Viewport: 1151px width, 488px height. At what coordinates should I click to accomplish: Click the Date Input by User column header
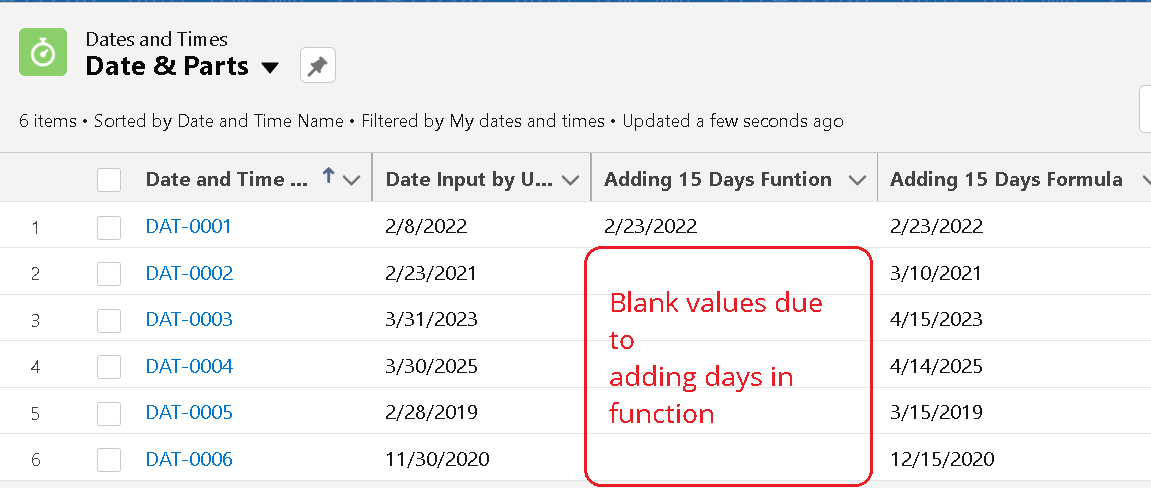click(469, 180)
